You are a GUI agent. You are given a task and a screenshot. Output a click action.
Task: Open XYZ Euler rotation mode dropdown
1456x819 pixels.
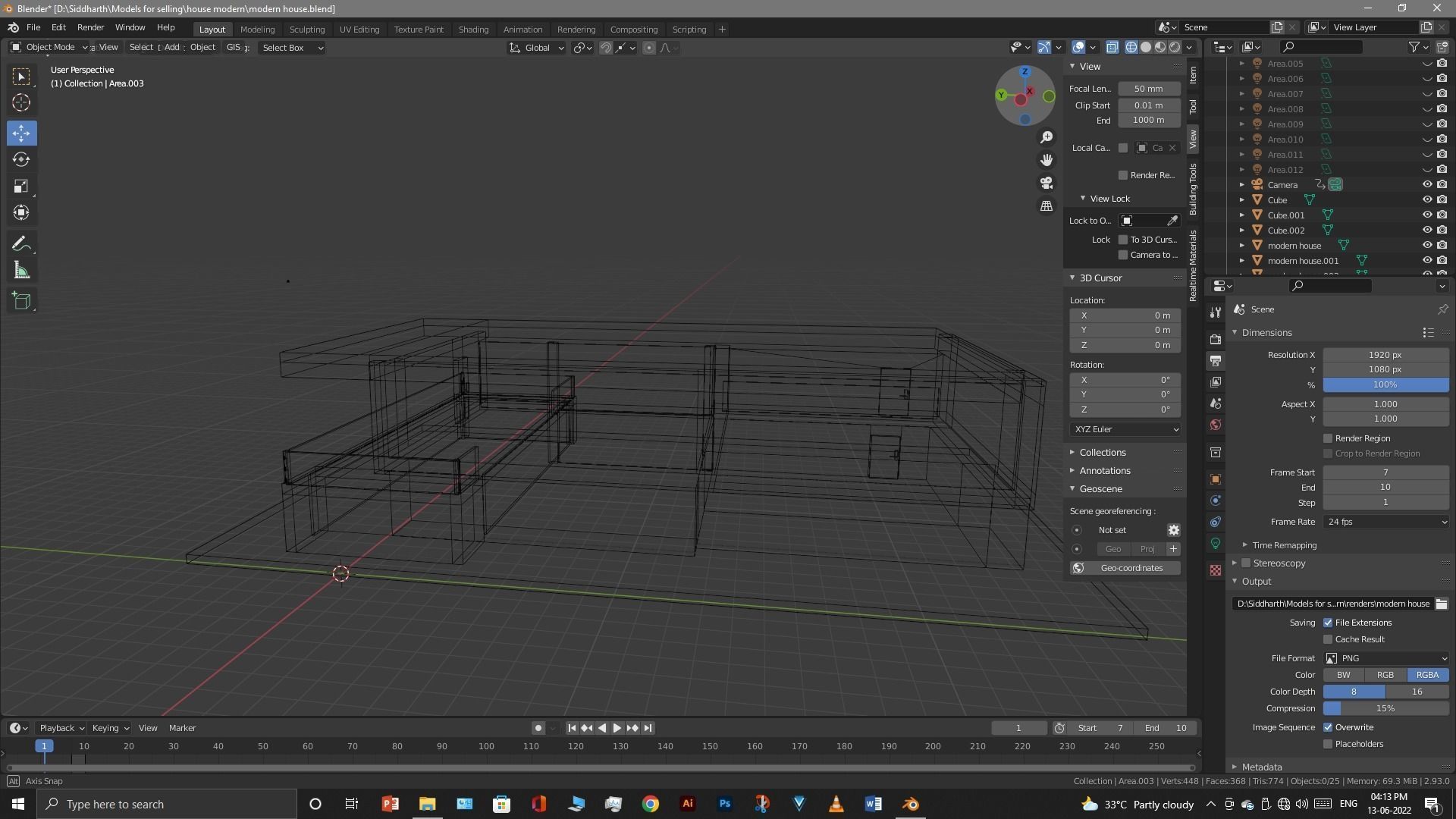pos(1125,429)
